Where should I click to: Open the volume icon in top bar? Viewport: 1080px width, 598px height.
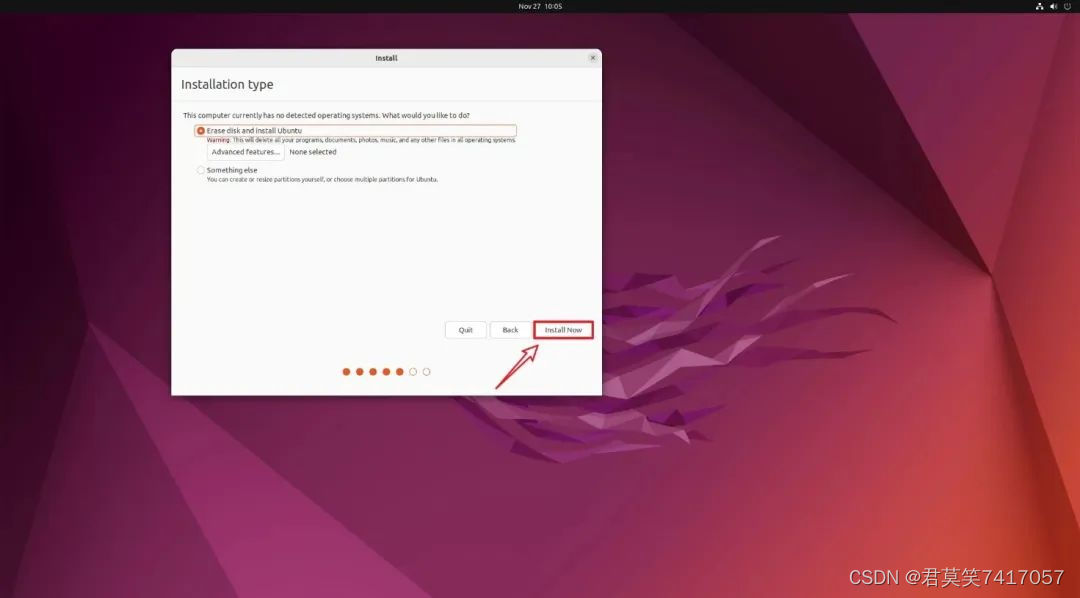pos(1053,6)
